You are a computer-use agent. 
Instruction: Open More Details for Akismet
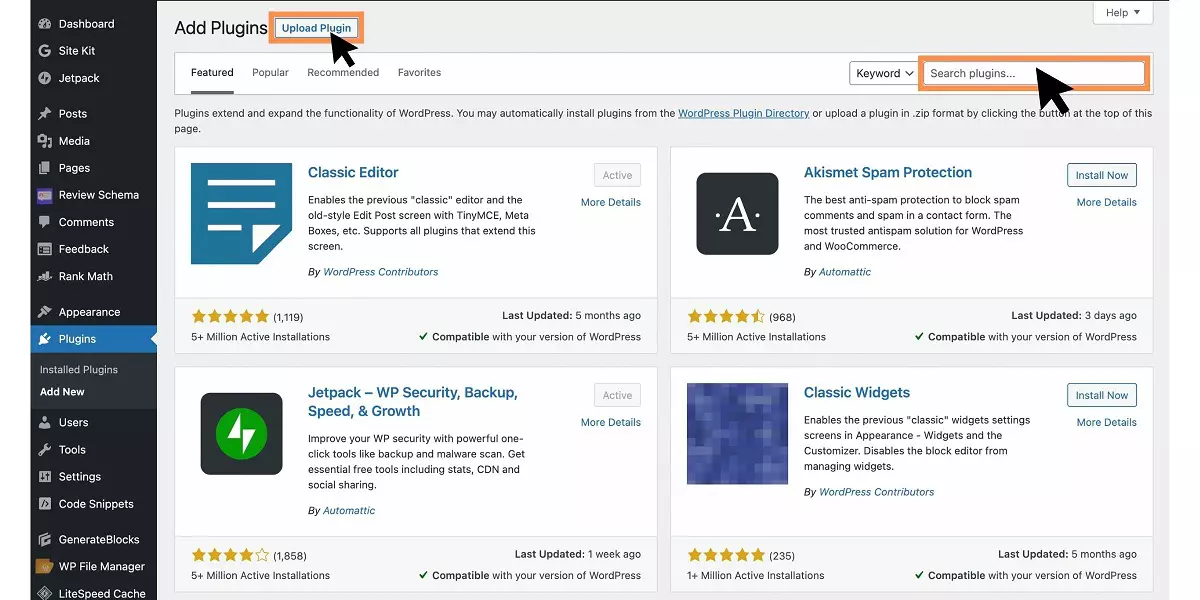point(1107,202)
